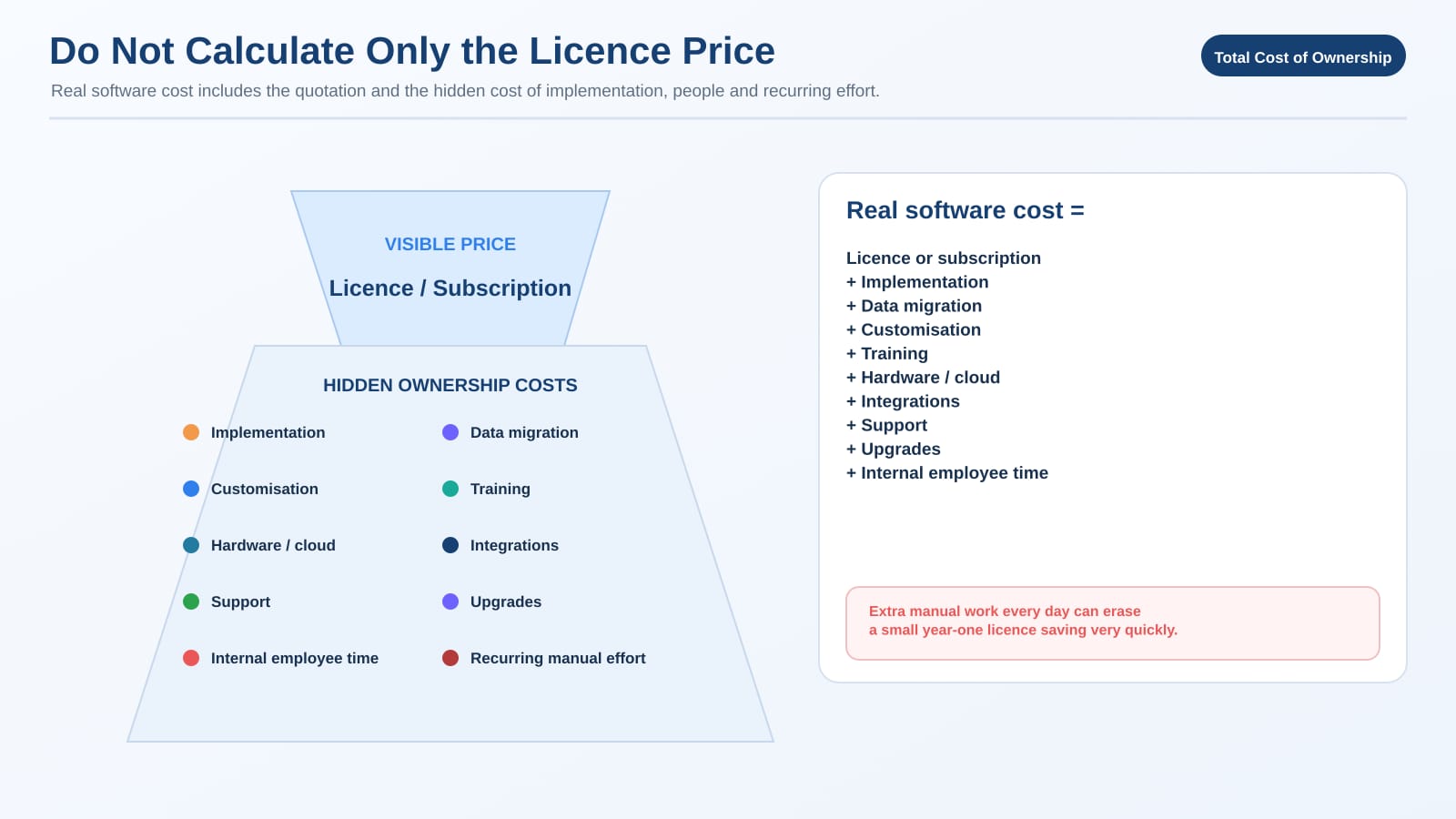Image resolution: width=1456 pixels, height=819 pixels.
Task: Click the '+ Internal employee time' formula line
Action: tap(947, 472)
